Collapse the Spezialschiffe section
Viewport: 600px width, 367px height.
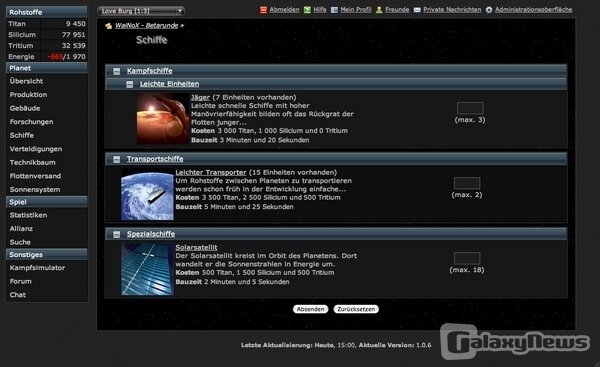(x=116, y=234)
